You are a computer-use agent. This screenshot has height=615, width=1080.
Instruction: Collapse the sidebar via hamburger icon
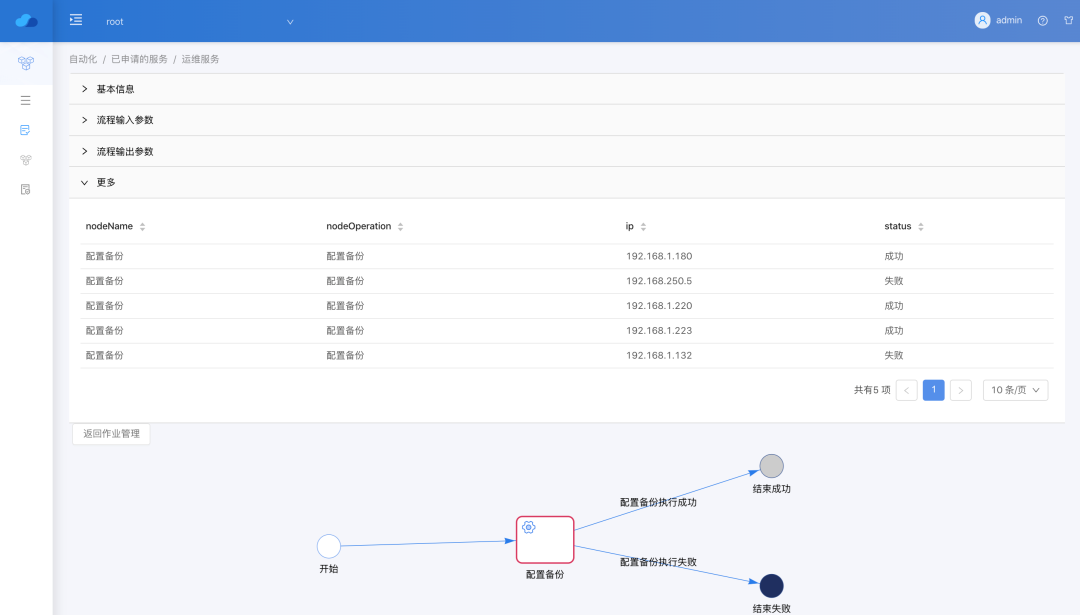75,18
